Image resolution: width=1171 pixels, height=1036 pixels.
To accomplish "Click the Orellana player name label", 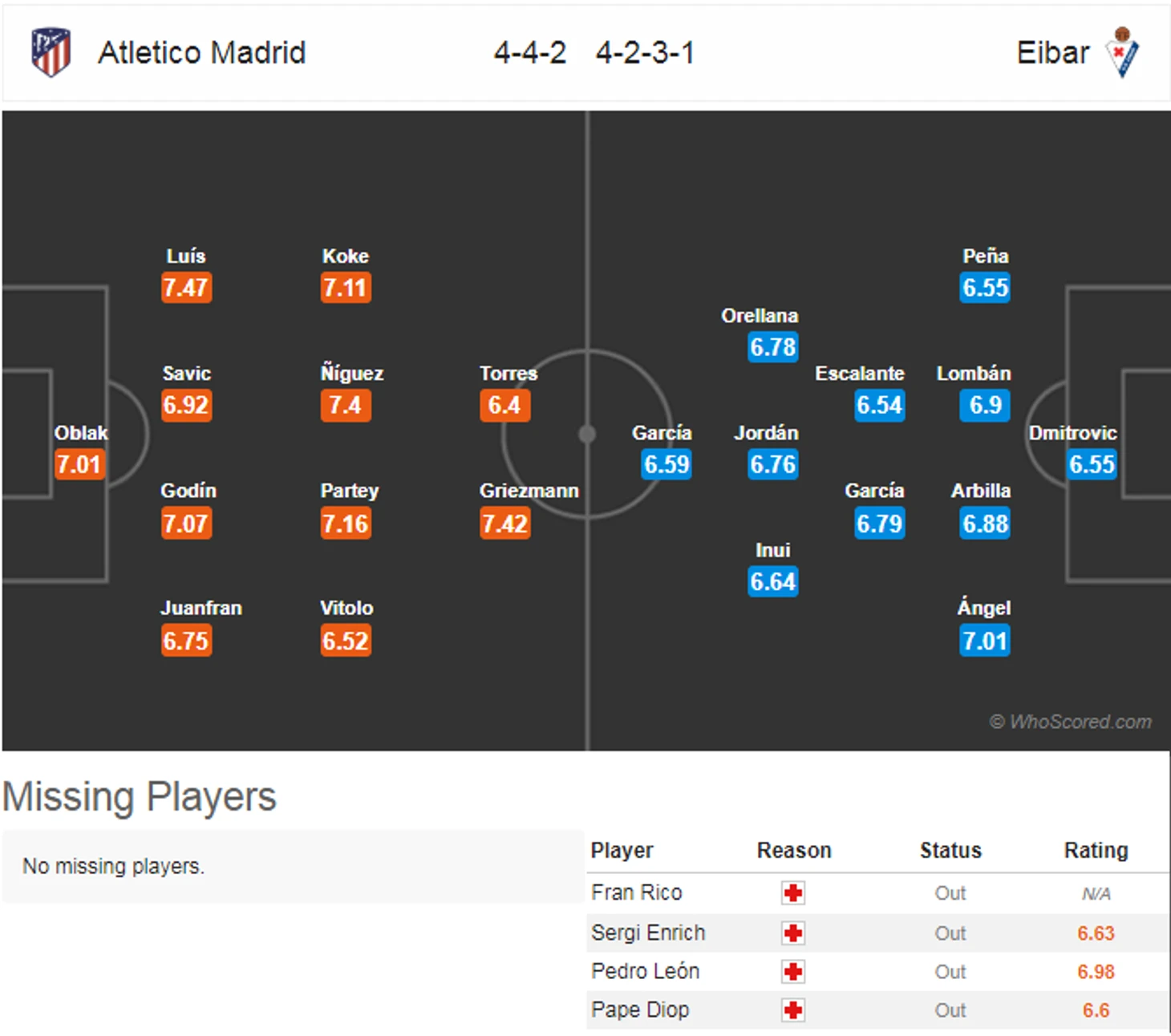I will click(760, 315).
